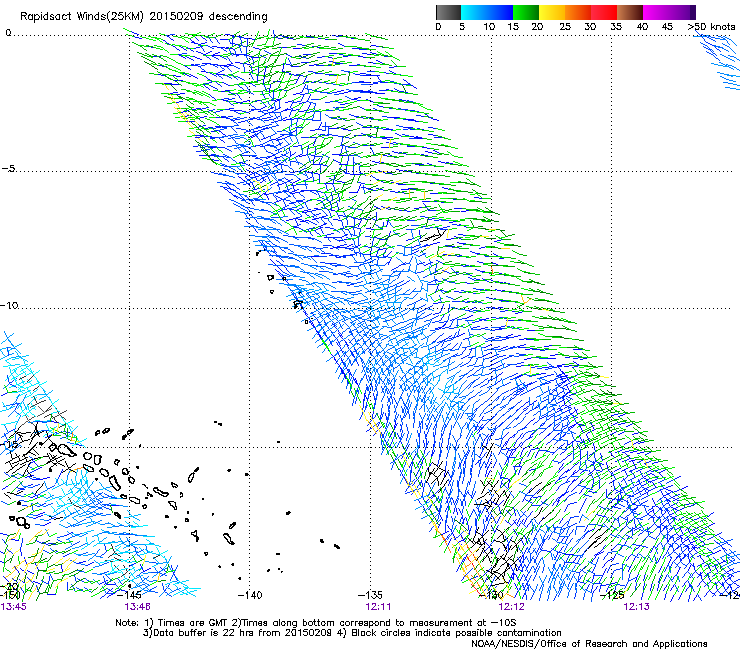Click the '12:12' swath time label
Viewport: 740px width, 650px height.
pos(512,607)
